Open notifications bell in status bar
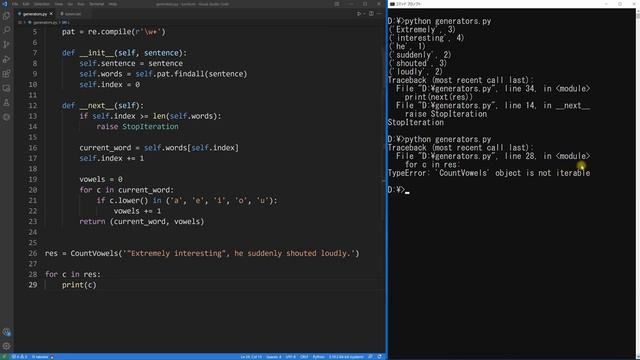This screenshot has height=360, width=640. coord(380,357)
